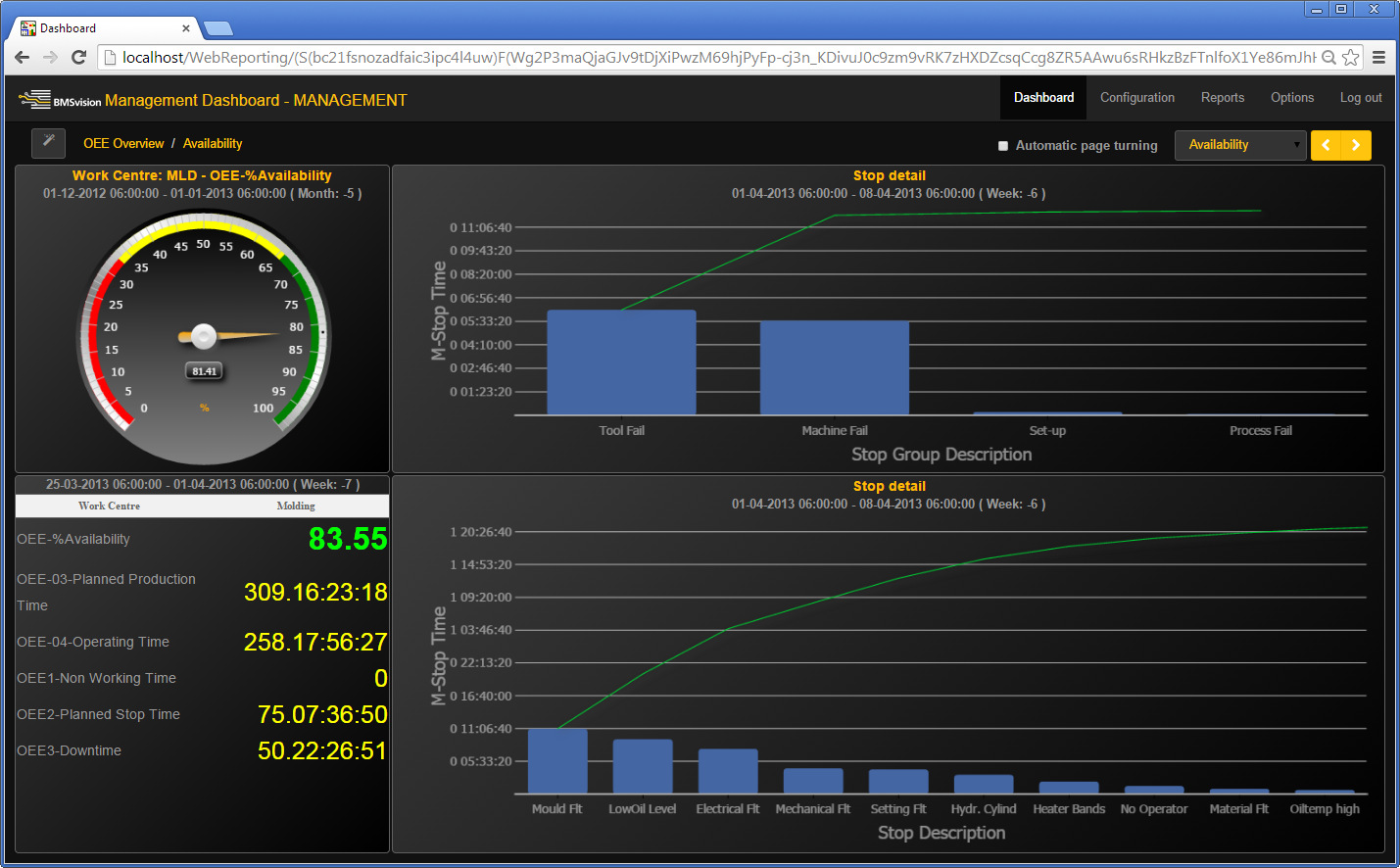Enable Automatic page turning checkbox
This screenshot has height=868, width=1400.
(1002, 146)
